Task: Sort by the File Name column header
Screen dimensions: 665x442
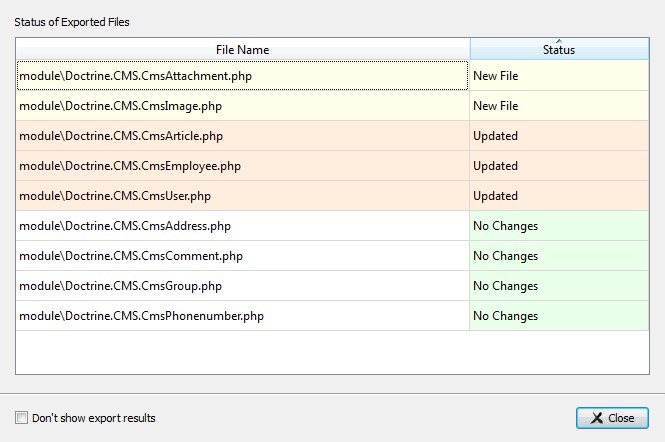Action: click(242, 50)
